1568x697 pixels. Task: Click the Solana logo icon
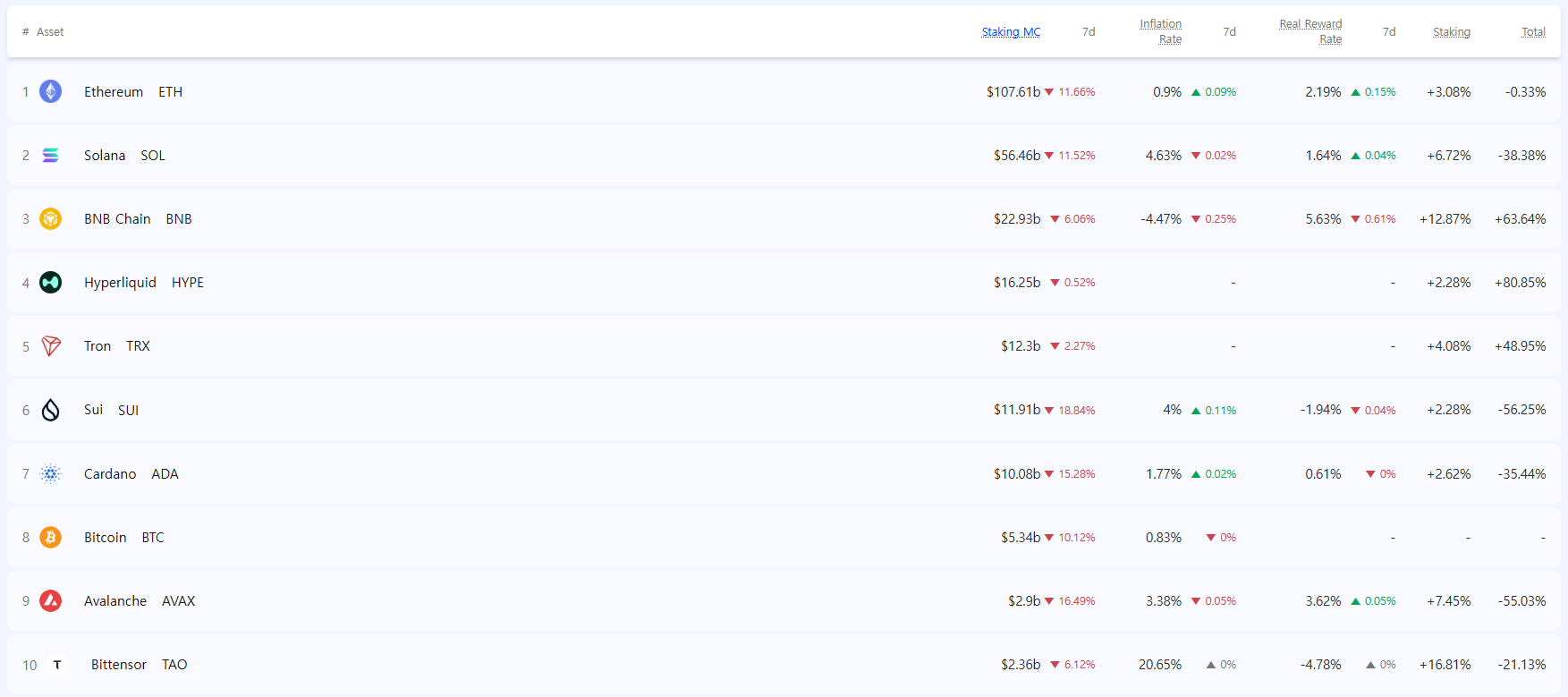[51, 156]
